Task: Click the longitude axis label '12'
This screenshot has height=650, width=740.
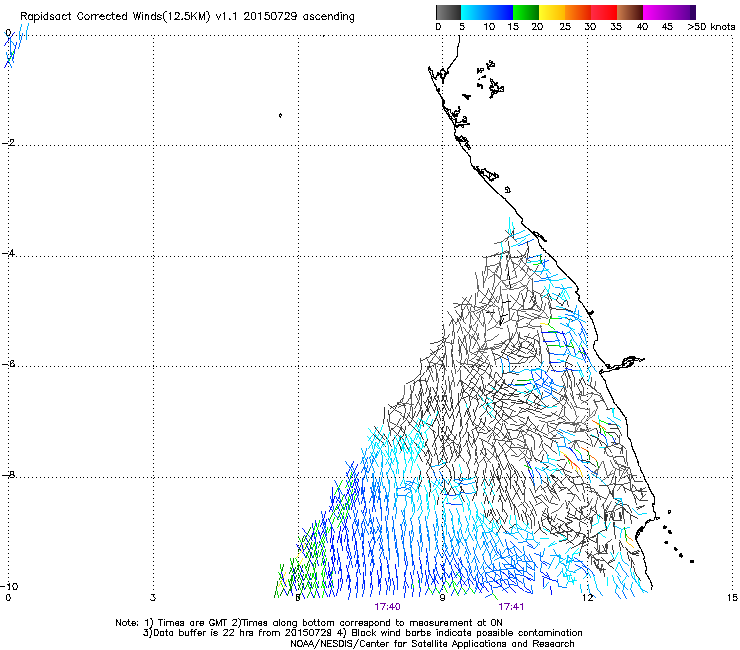Action: click(587, 598)
